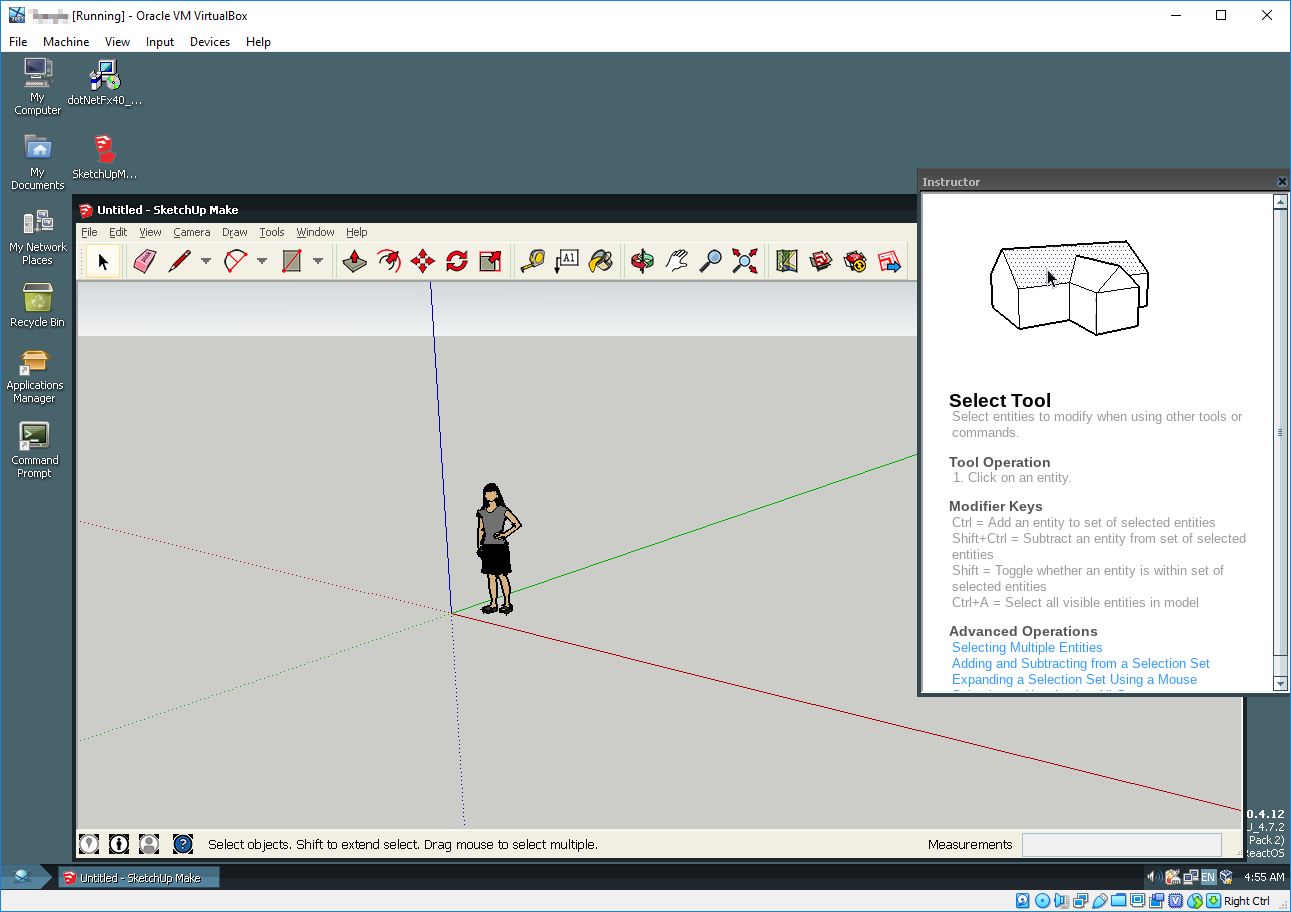
Task: Open the Recycle Bin desktop icon
Action: point(37,306)
